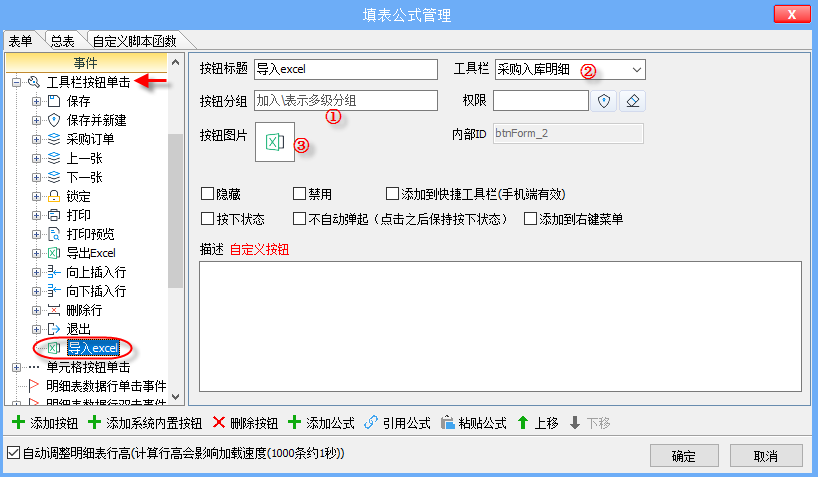
Task: Click the 描述 text area
Action: (x=500, y=326)
